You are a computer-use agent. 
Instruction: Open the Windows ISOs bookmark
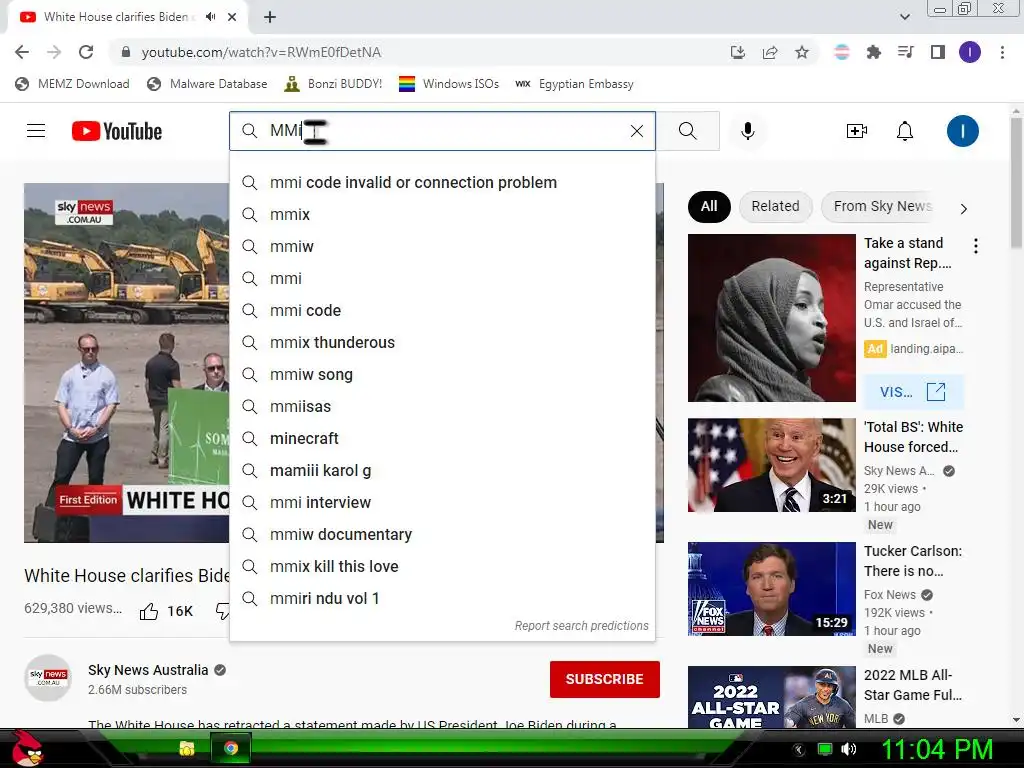tap(449, 84)
